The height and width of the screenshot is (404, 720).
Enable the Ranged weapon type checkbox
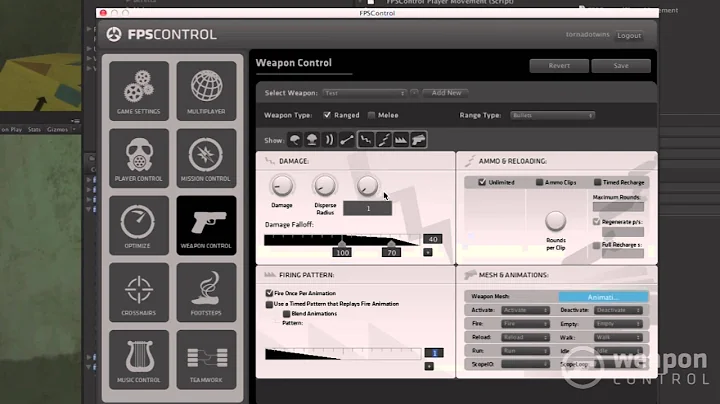tap(327, 115)
